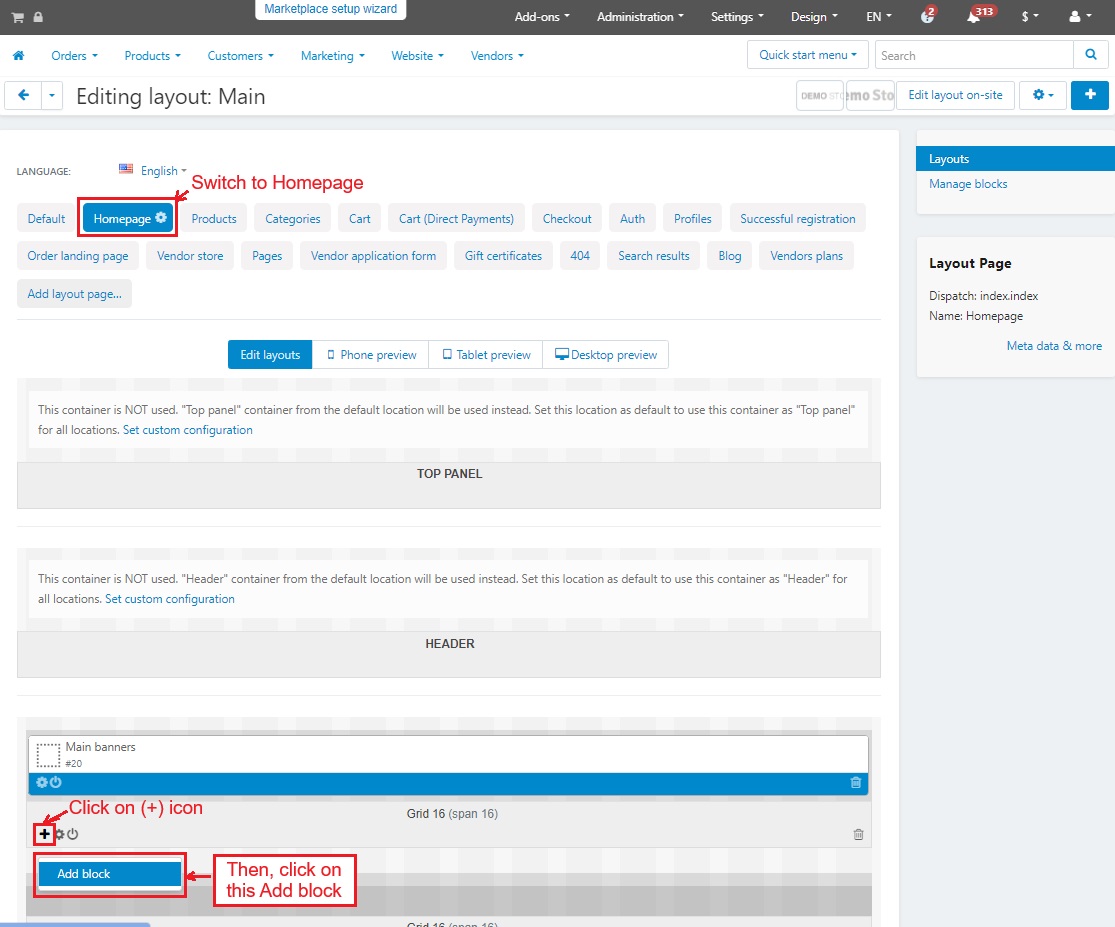1115x927 pixels.
Task: Expand the Add-ons menu
Action: coord(541,17)
